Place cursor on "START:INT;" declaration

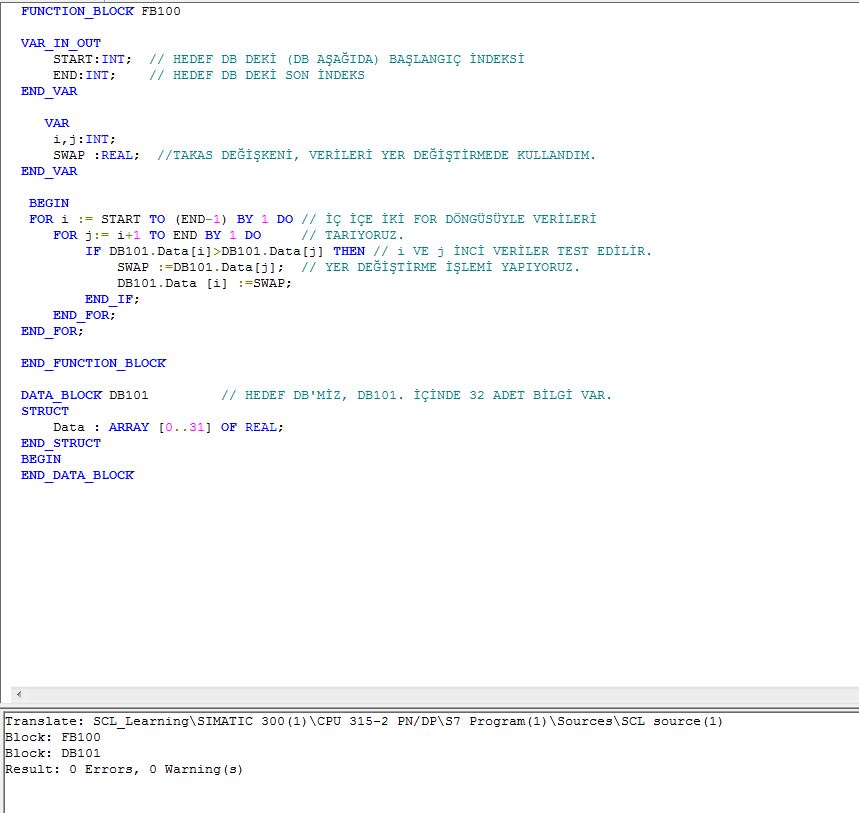click(x=93, y=59)
